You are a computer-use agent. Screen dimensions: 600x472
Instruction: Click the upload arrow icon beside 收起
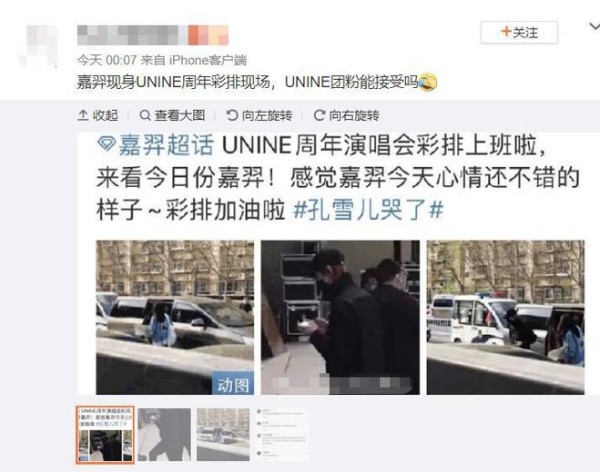click(x=83, y=115)
